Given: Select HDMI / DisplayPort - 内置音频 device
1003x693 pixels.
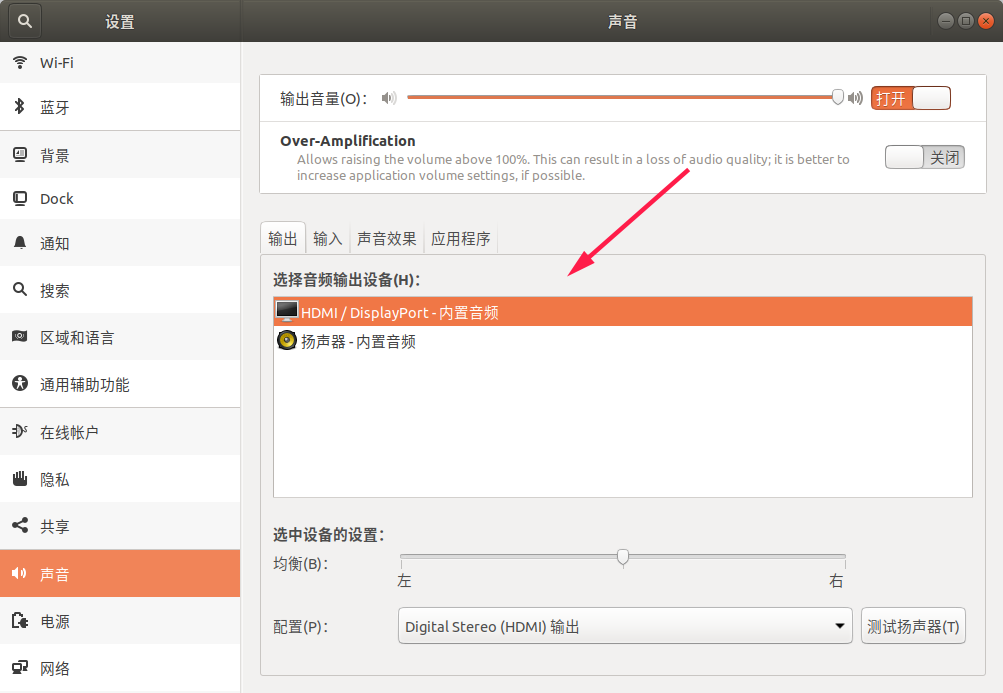Looking at the screenshot, I should (x=623, y=312).
